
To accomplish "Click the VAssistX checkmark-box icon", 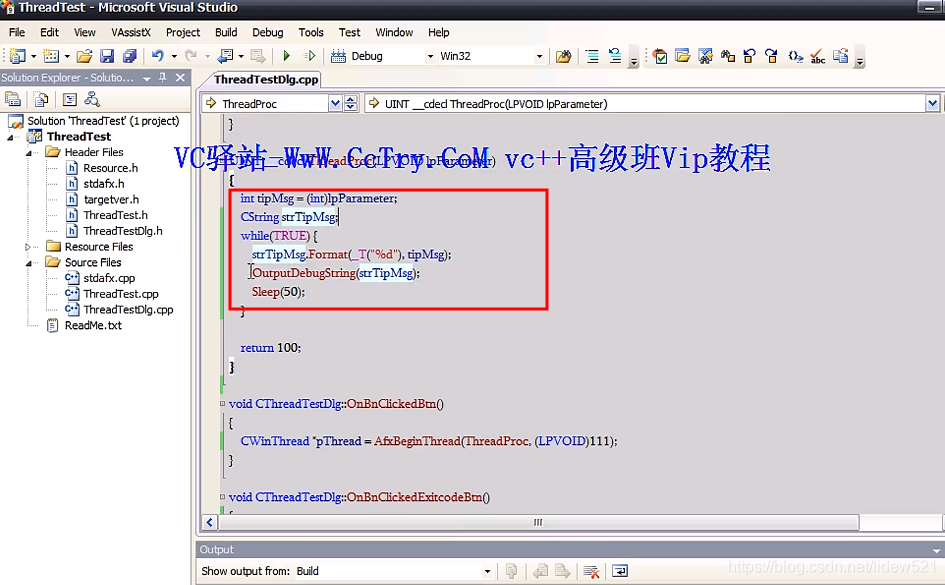I will (660, 57).
